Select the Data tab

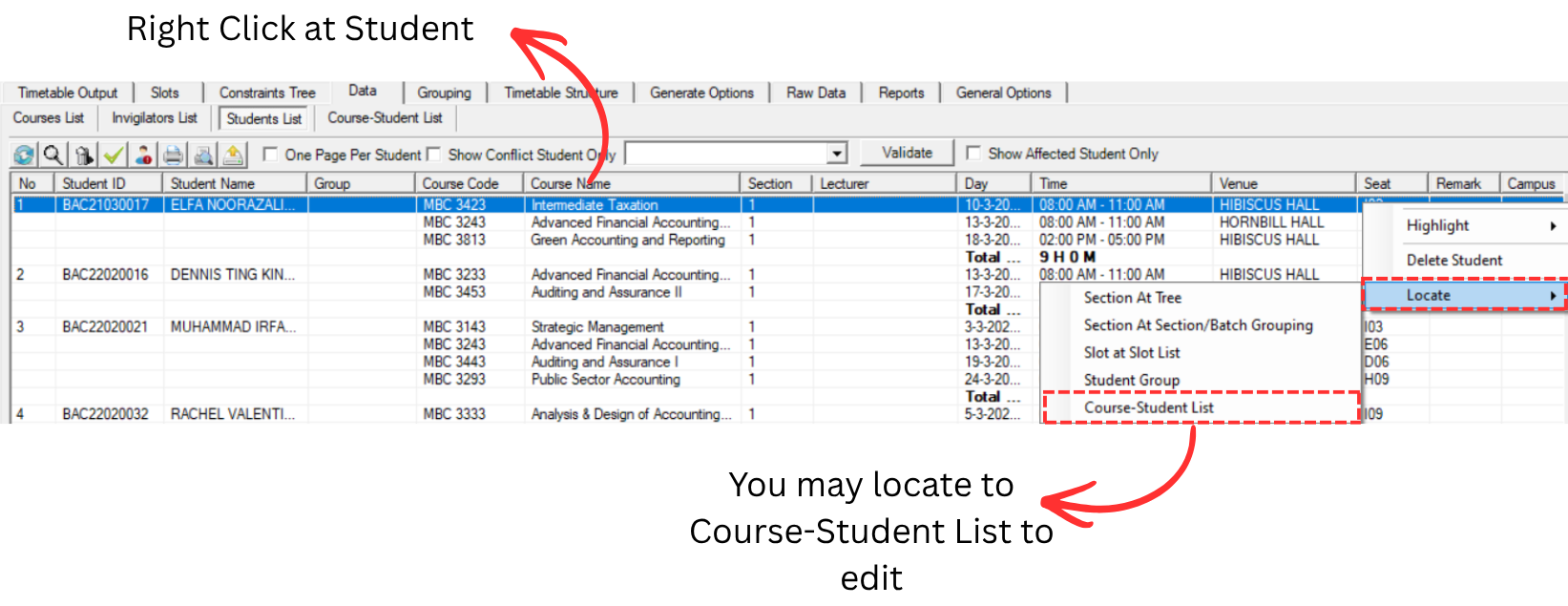point(362,91)
